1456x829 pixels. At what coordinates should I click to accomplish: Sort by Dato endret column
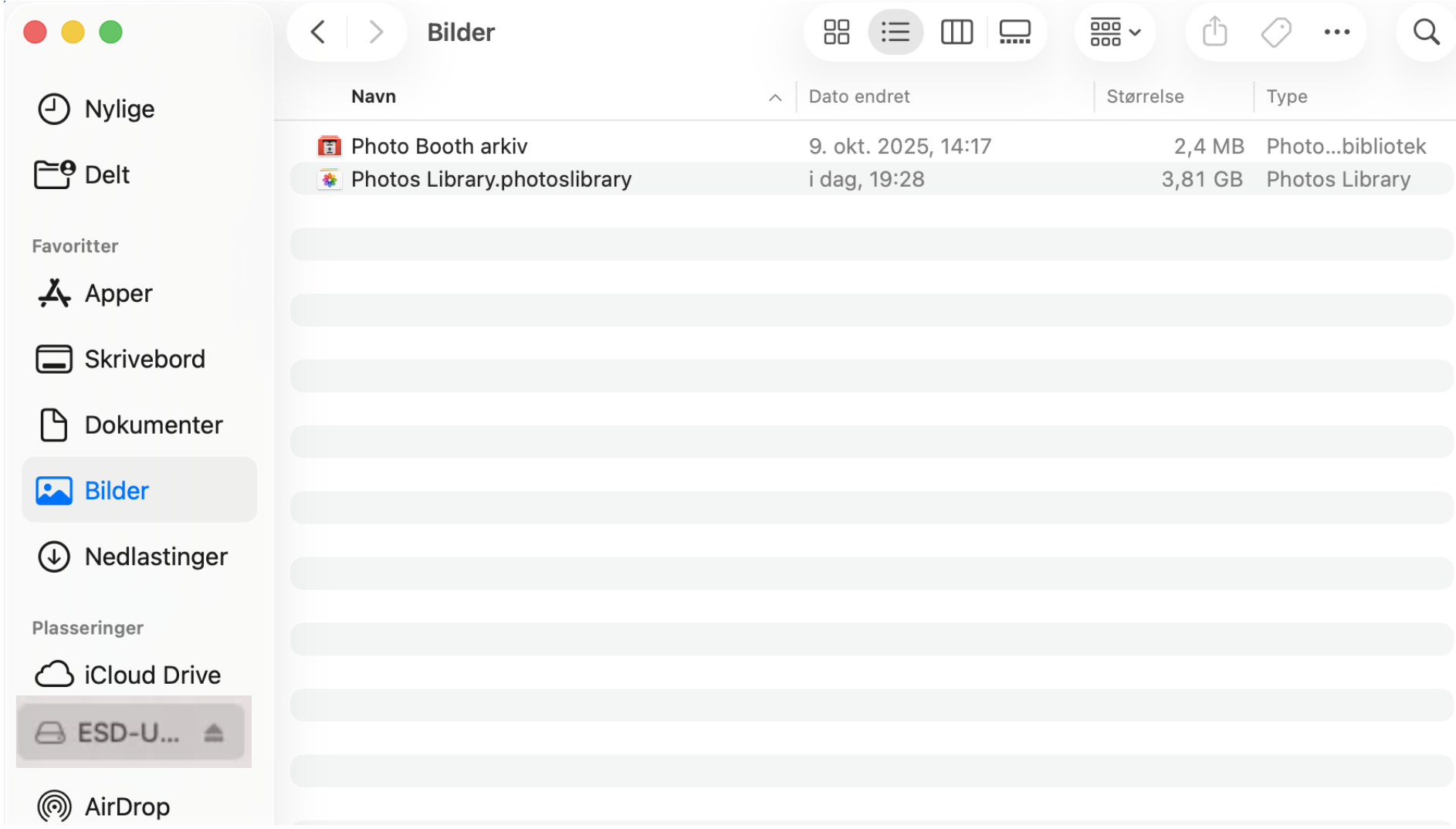[x=859, y=96]
